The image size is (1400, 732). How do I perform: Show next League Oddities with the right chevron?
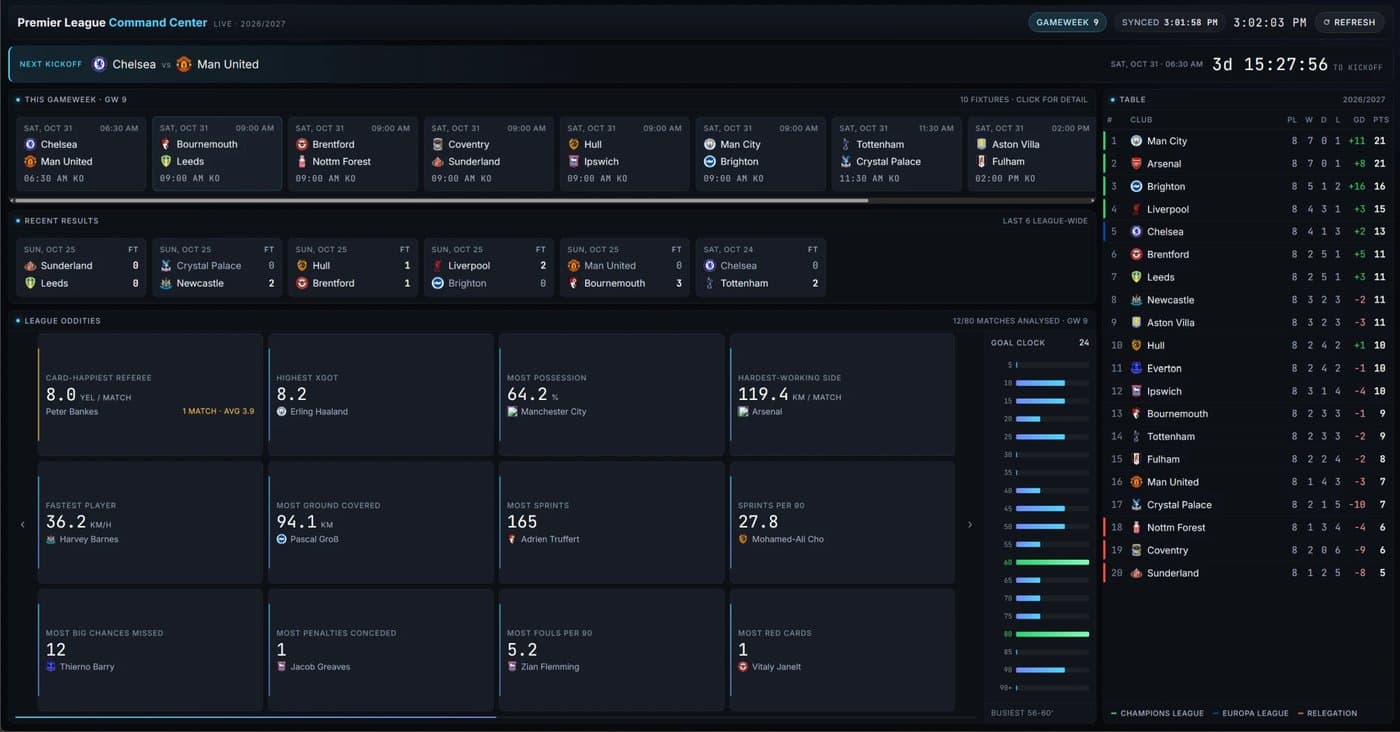pos(969,524)
